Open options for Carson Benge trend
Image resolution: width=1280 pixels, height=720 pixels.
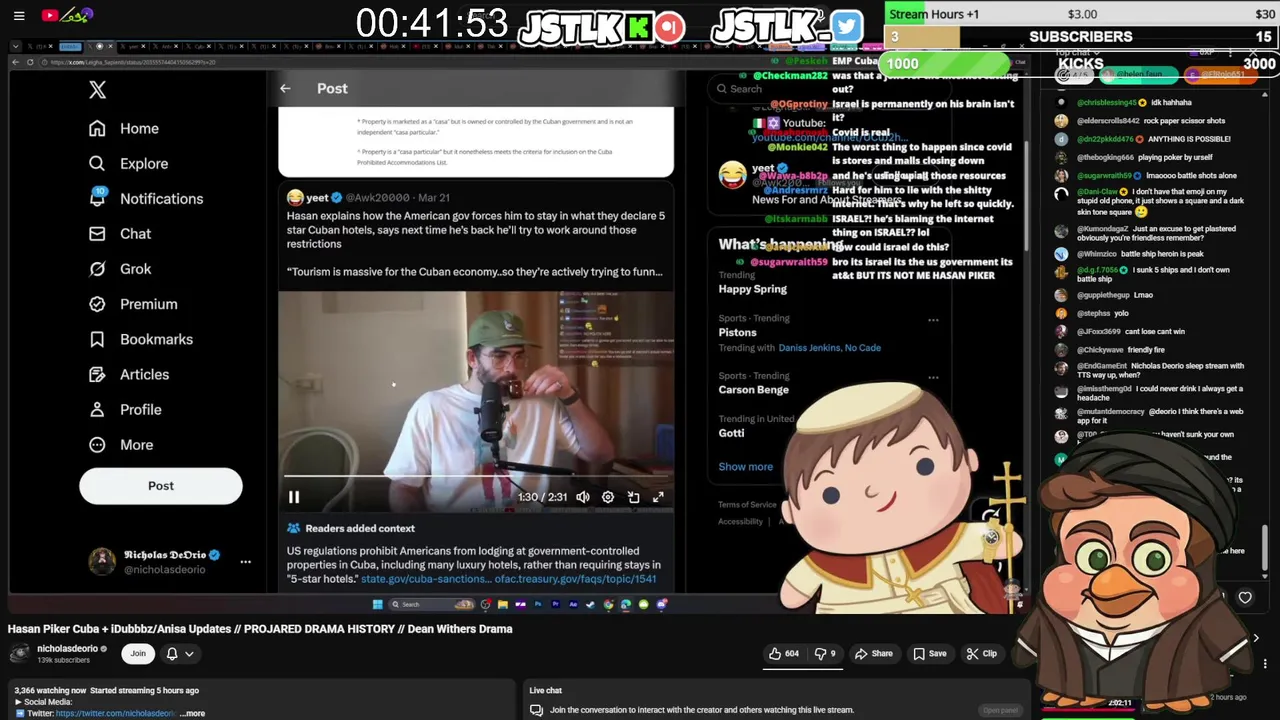933,378
